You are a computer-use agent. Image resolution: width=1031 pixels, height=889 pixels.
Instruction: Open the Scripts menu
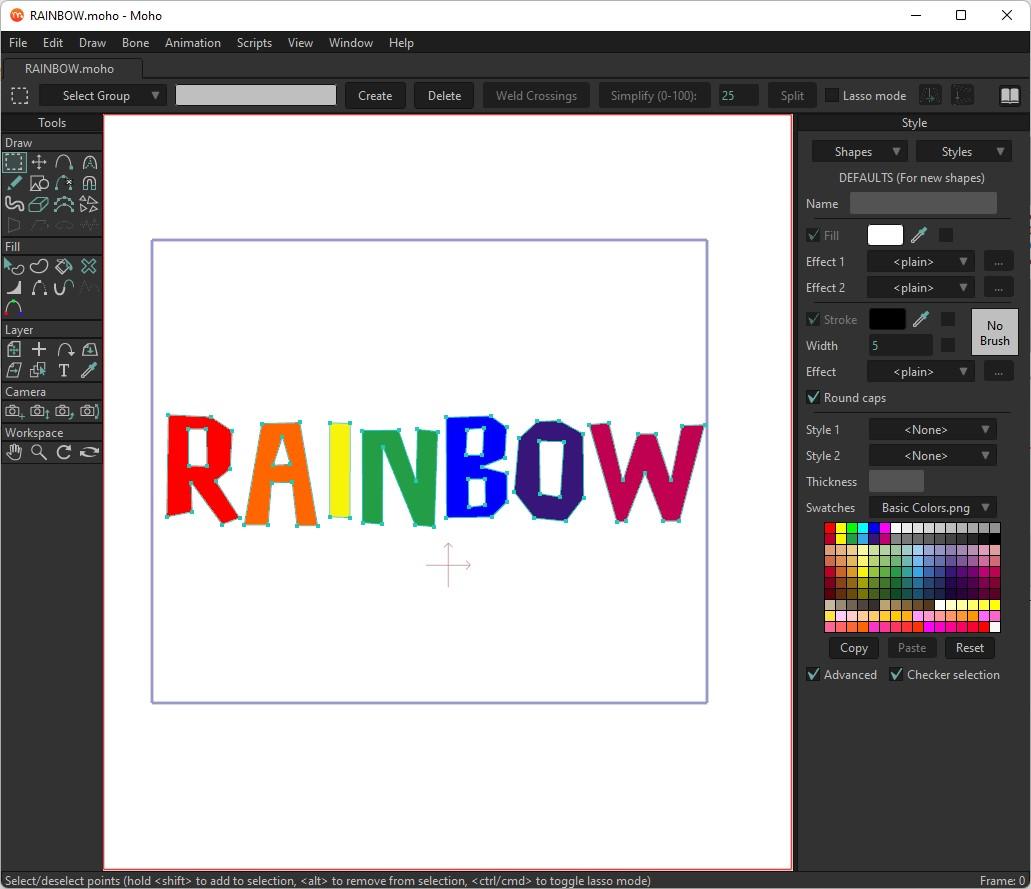pyautogui.click(x=254, y=43)
